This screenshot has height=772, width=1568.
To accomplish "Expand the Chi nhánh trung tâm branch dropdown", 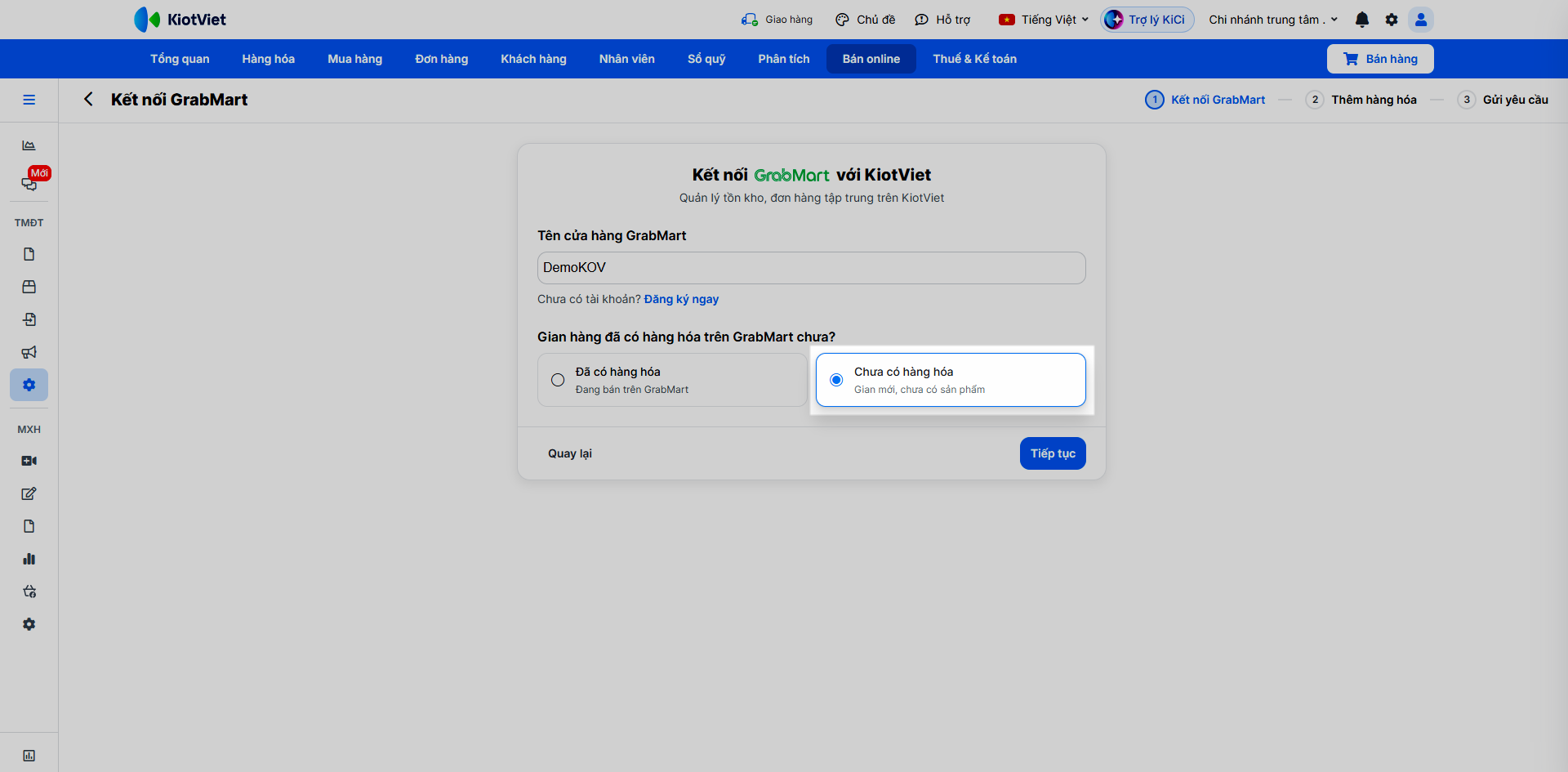I will [1273, 20].
